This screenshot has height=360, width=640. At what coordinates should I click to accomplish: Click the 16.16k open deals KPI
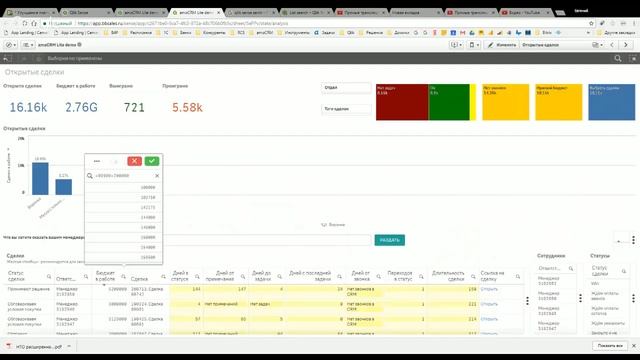[28, 107]
